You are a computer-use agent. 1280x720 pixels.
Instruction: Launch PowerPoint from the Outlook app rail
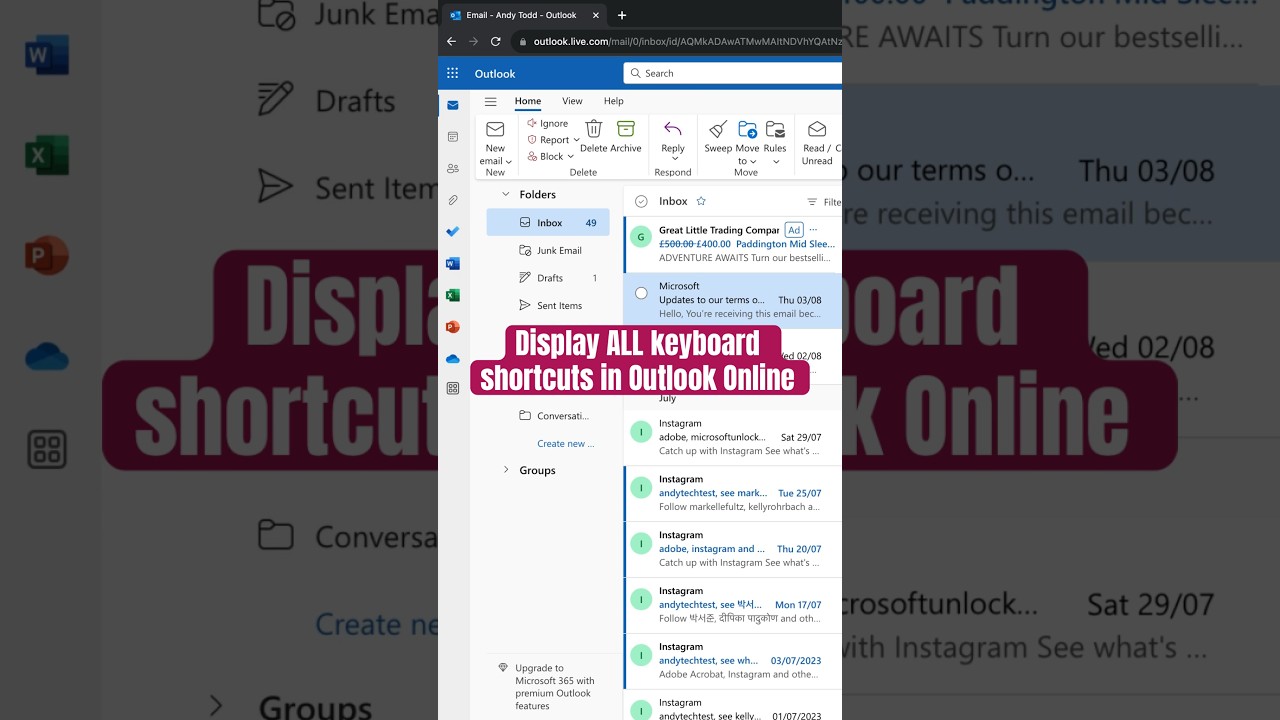click(453, 327)
